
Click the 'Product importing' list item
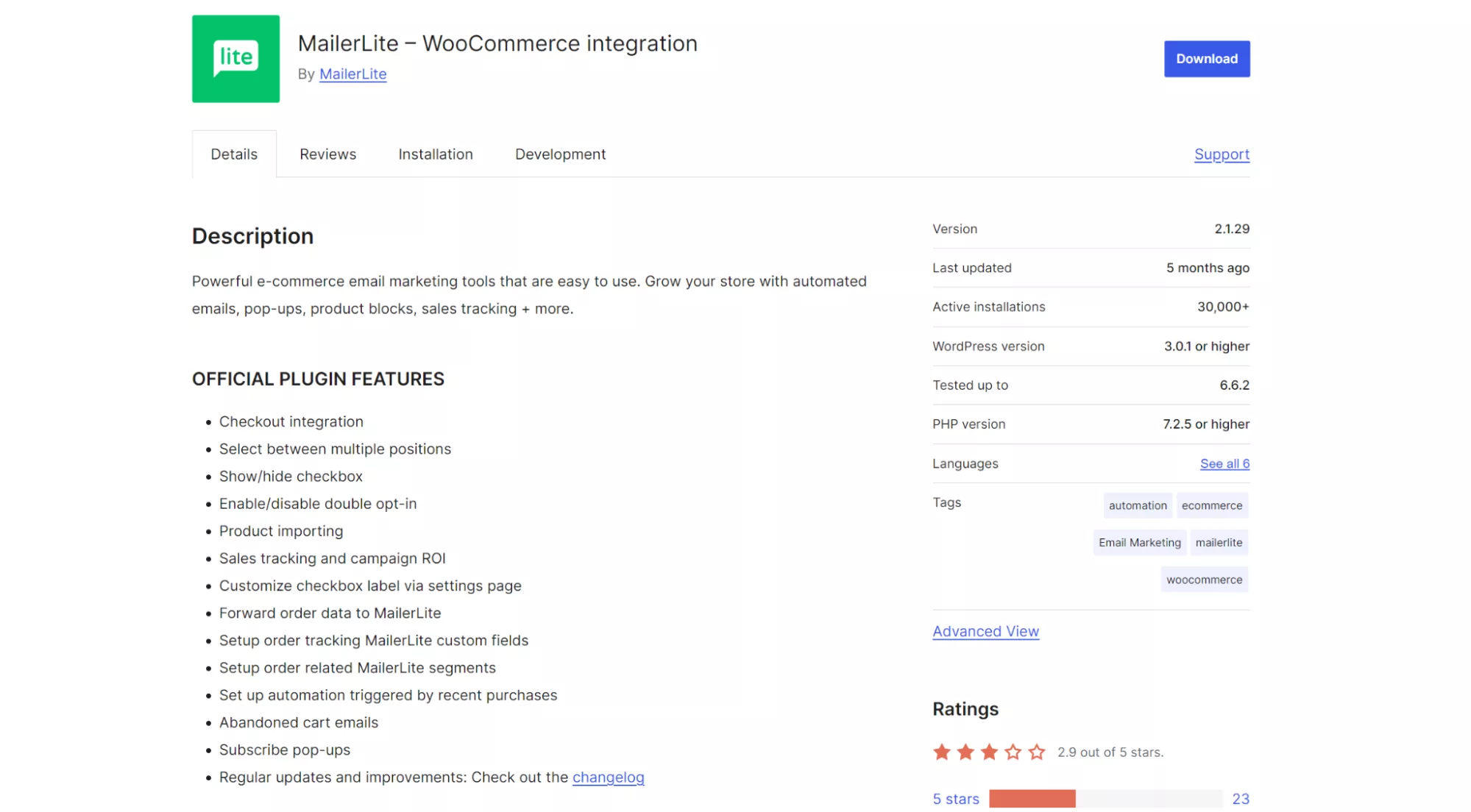click(x=280, y=531)
